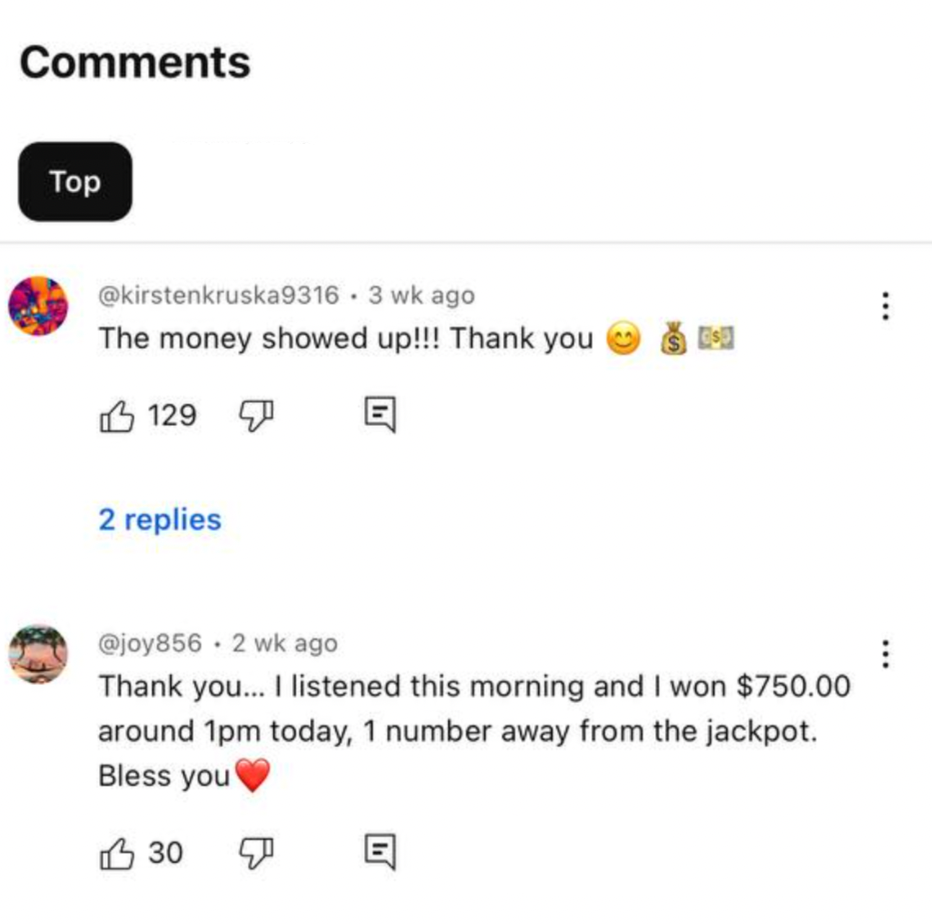Like the joy856 comment
Image resolution: width=932 pixels, height=924 pixels.
117,853
